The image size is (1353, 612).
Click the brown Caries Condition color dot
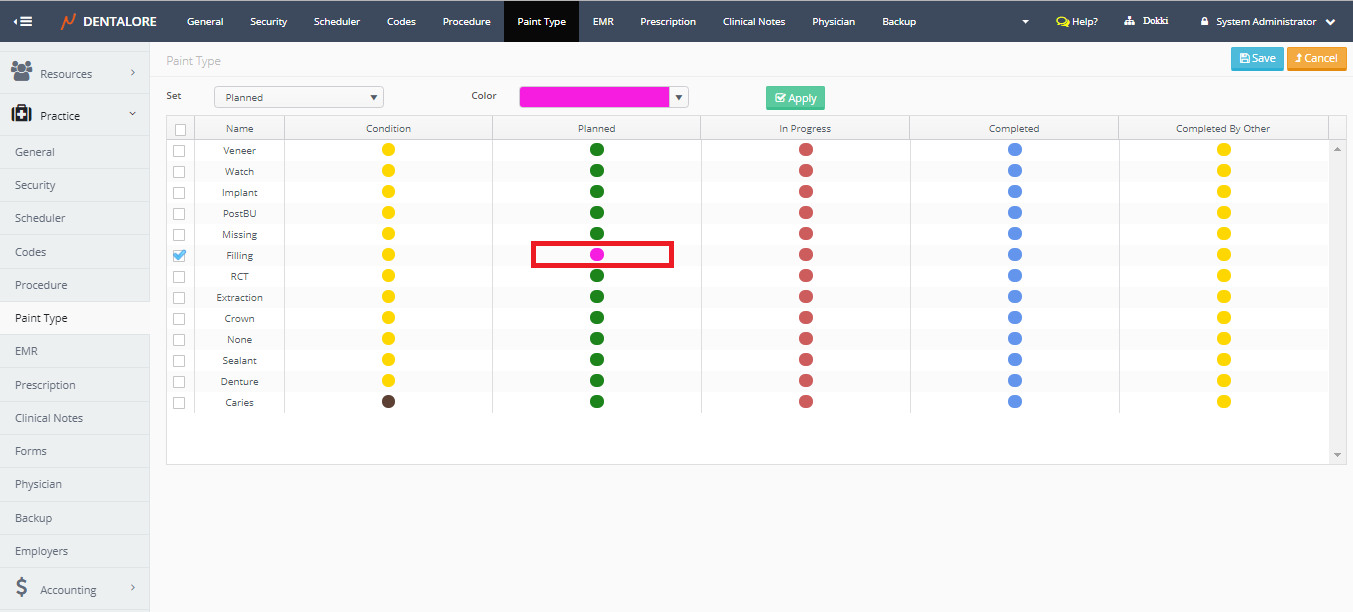pos(388,401)
